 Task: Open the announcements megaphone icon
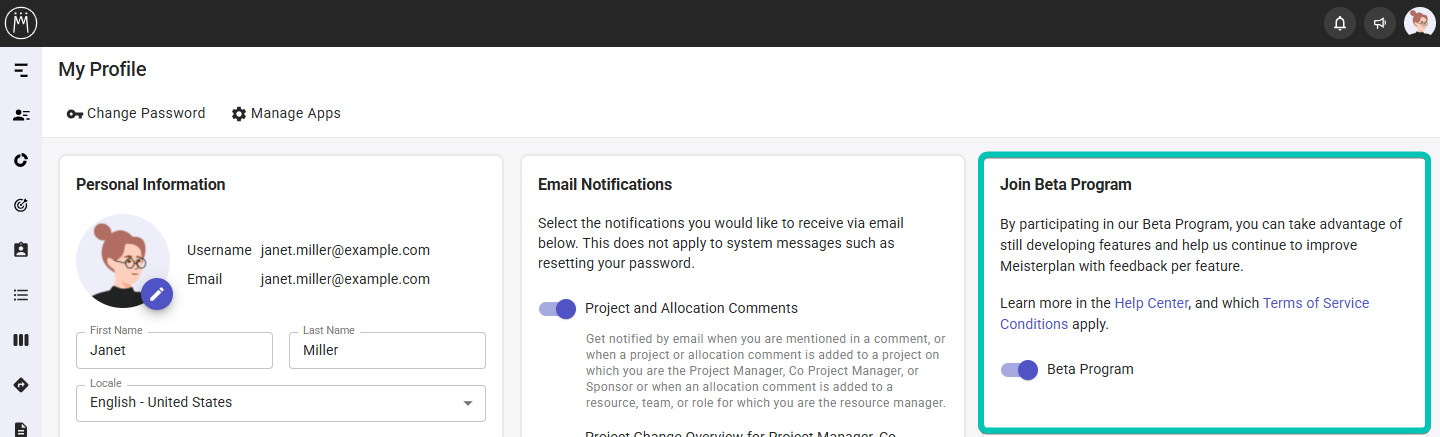point(1380,23)
